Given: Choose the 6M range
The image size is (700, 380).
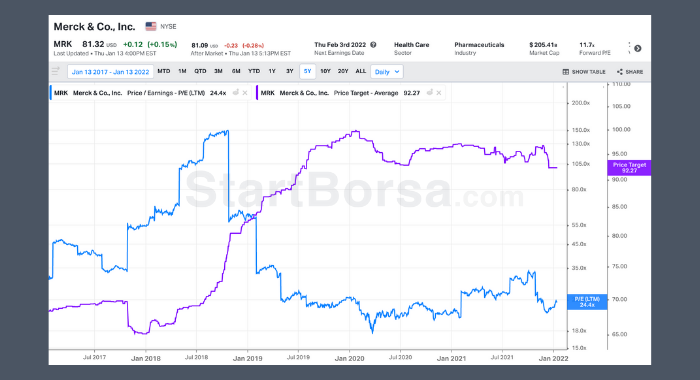Looking at the screenshot, I should pyautogui.click(x=236, y=71).
